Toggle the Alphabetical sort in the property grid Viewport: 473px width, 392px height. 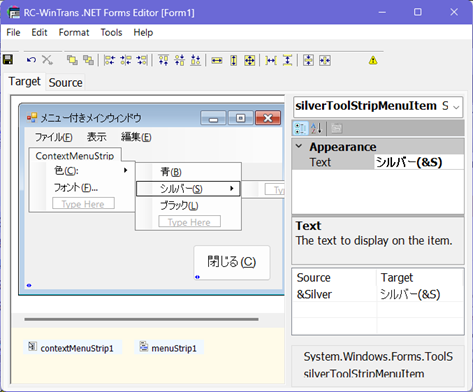[316, 128]
